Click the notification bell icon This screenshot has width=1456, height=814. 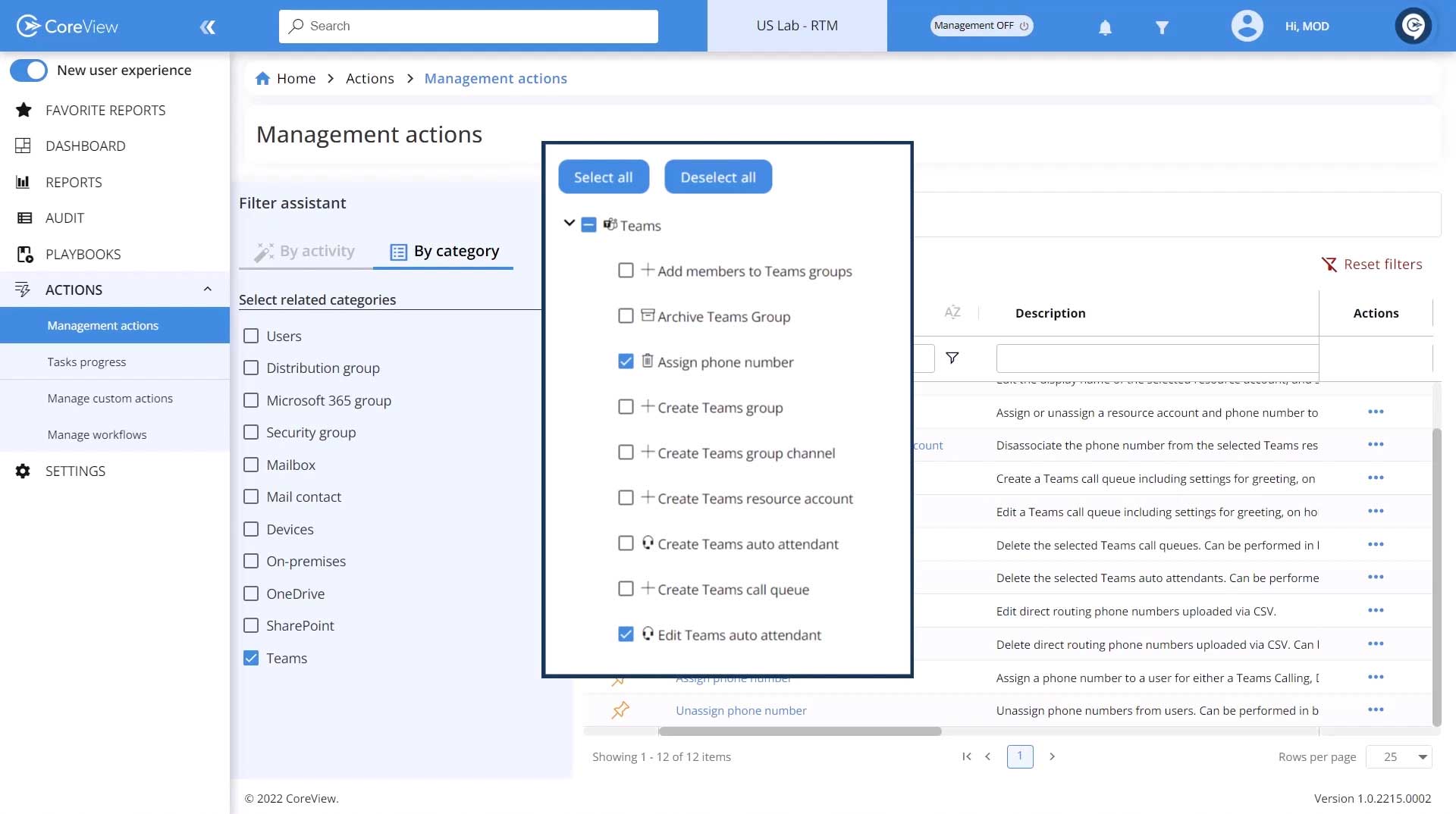[1104, 26]
